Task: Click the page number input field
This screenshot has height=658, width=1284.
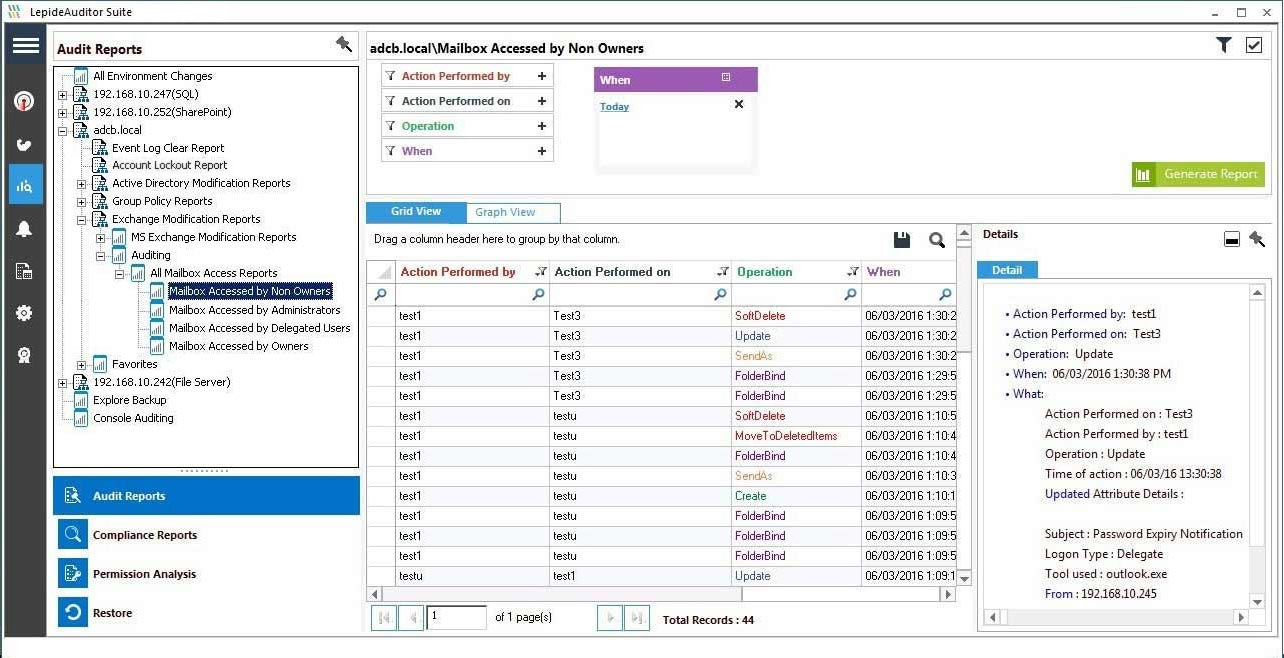Action: tap(457, 618)
